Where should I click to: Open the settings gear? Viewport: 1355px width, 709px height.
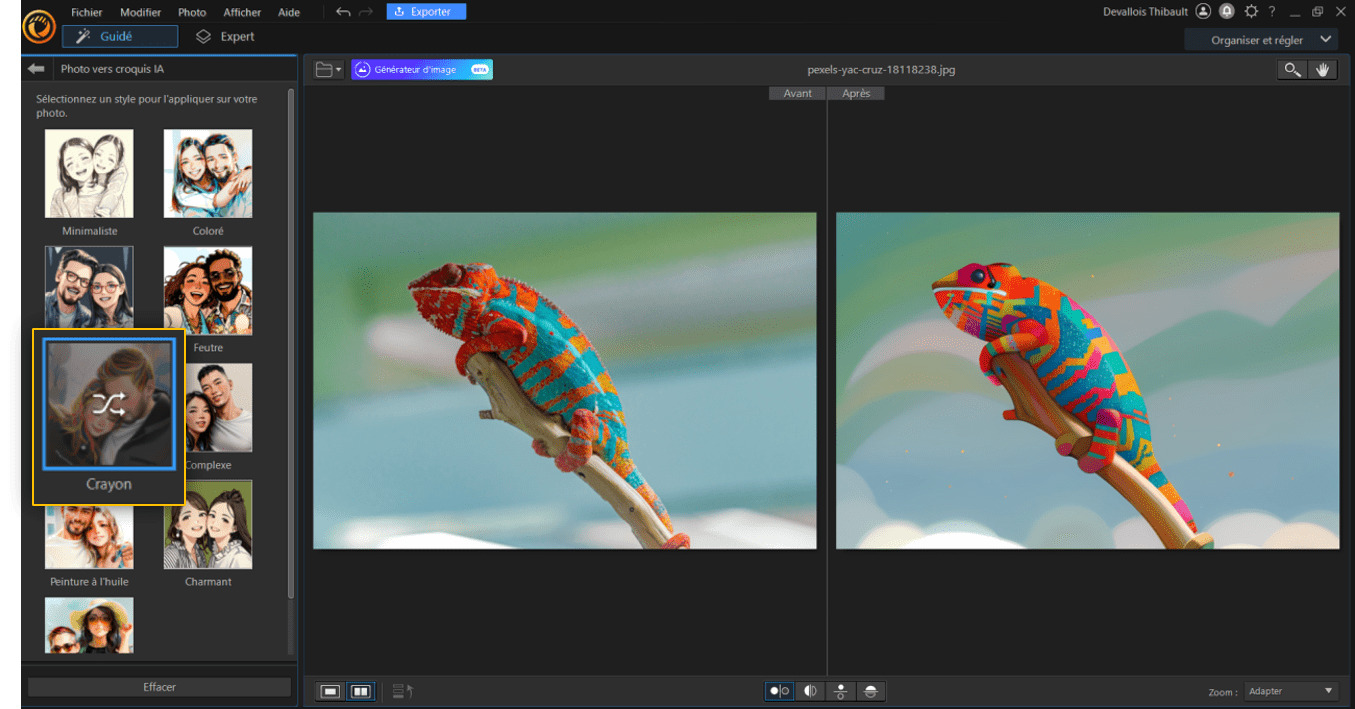[1250, 12]
